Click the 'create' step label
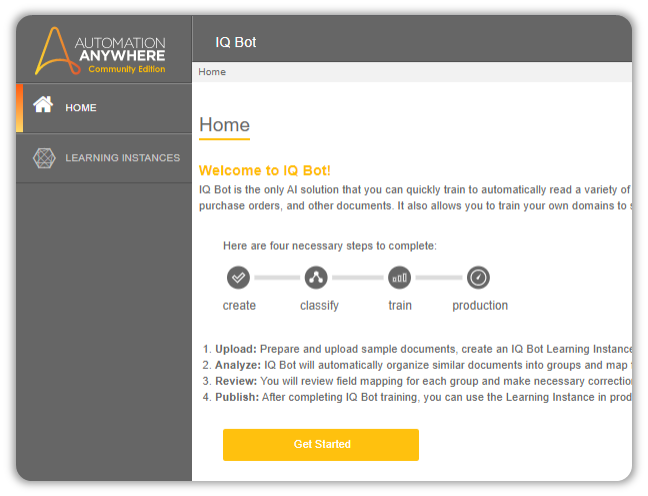The width and height of the screenshot is (648, 496). pyautogui.click(x=239, y=305)
